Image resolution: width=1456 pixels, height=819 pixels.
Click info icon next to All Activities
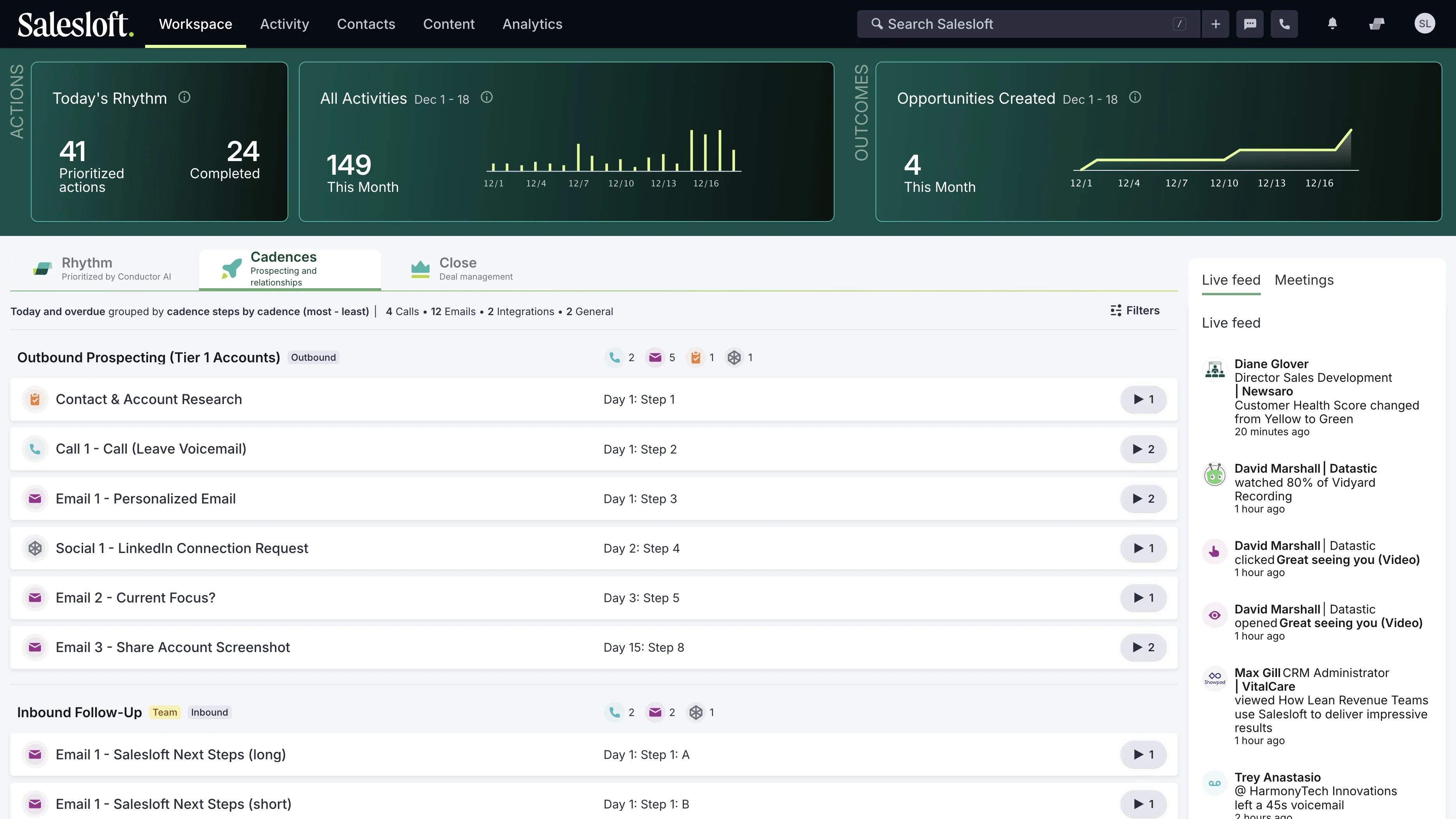pyautogui.click(x=487, y=97)
